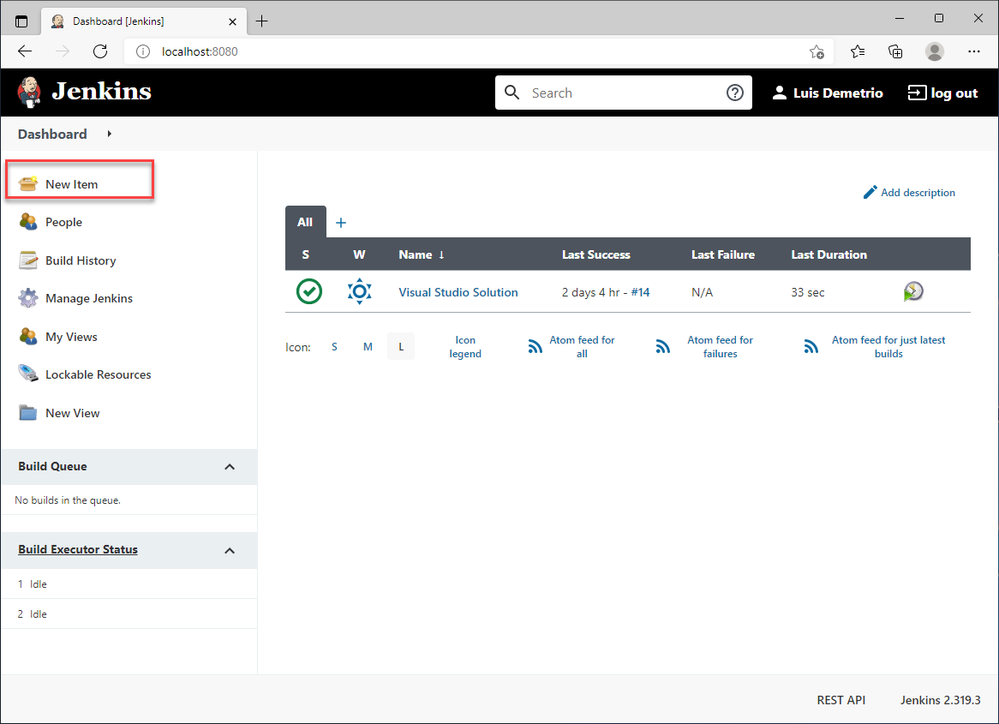This screenshot has width=999, height=724.
Task: Open Luis Demetrio user profile
Action: pyautogui.click(x=837, y=93)
